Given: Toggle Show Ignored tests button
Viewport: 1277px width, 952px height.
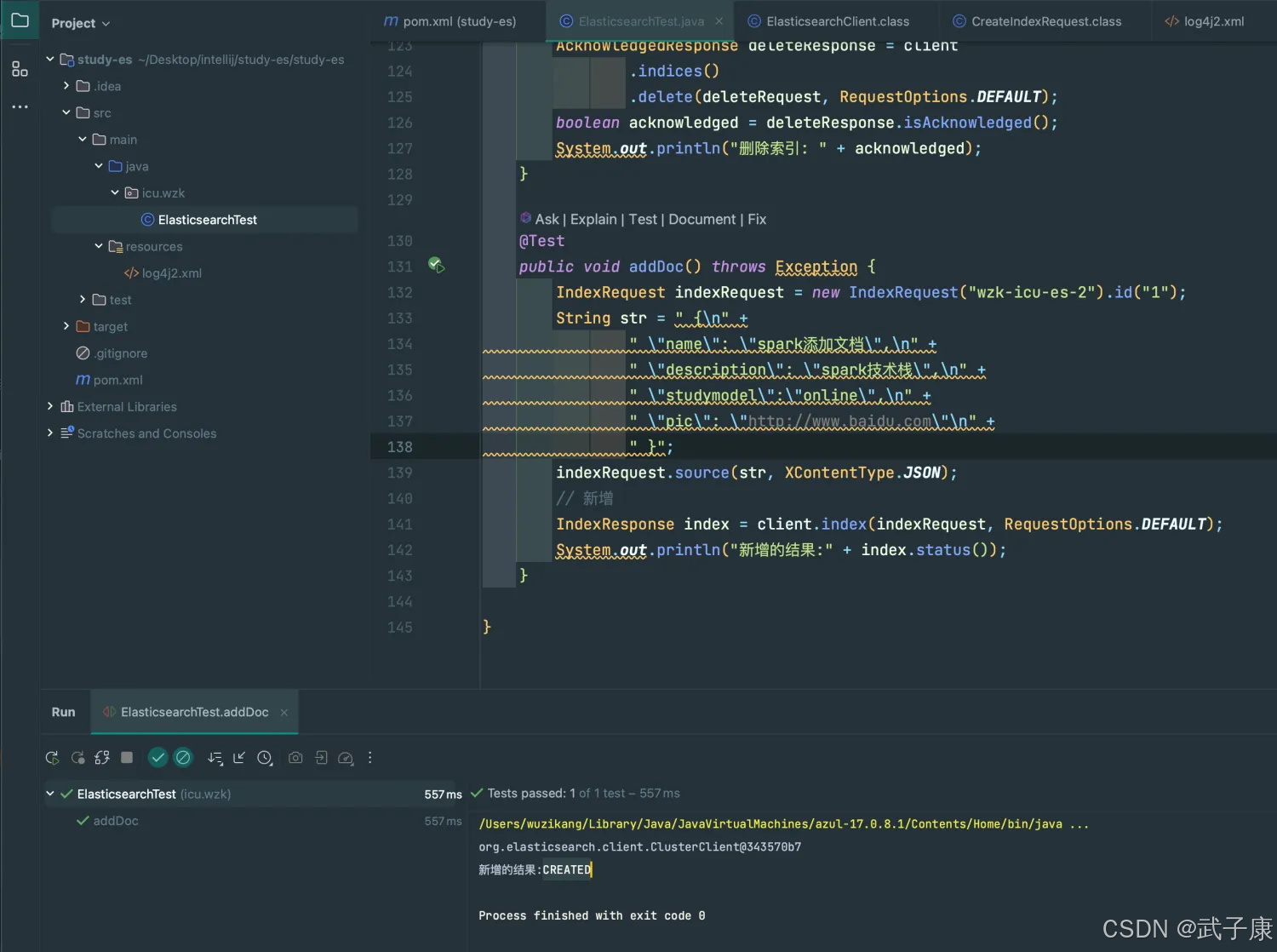Looking at the screenshot, I should click(x=183, y=758).
